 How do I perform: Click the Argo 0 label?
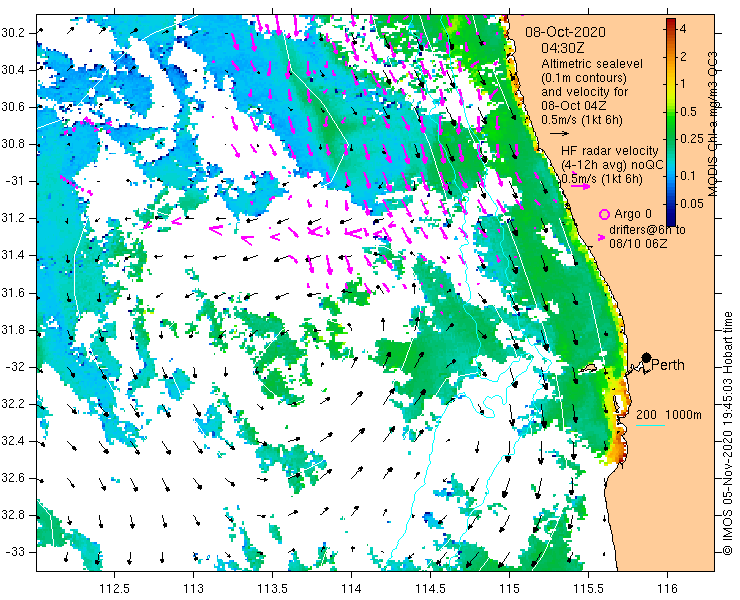[x=633, y=214]
